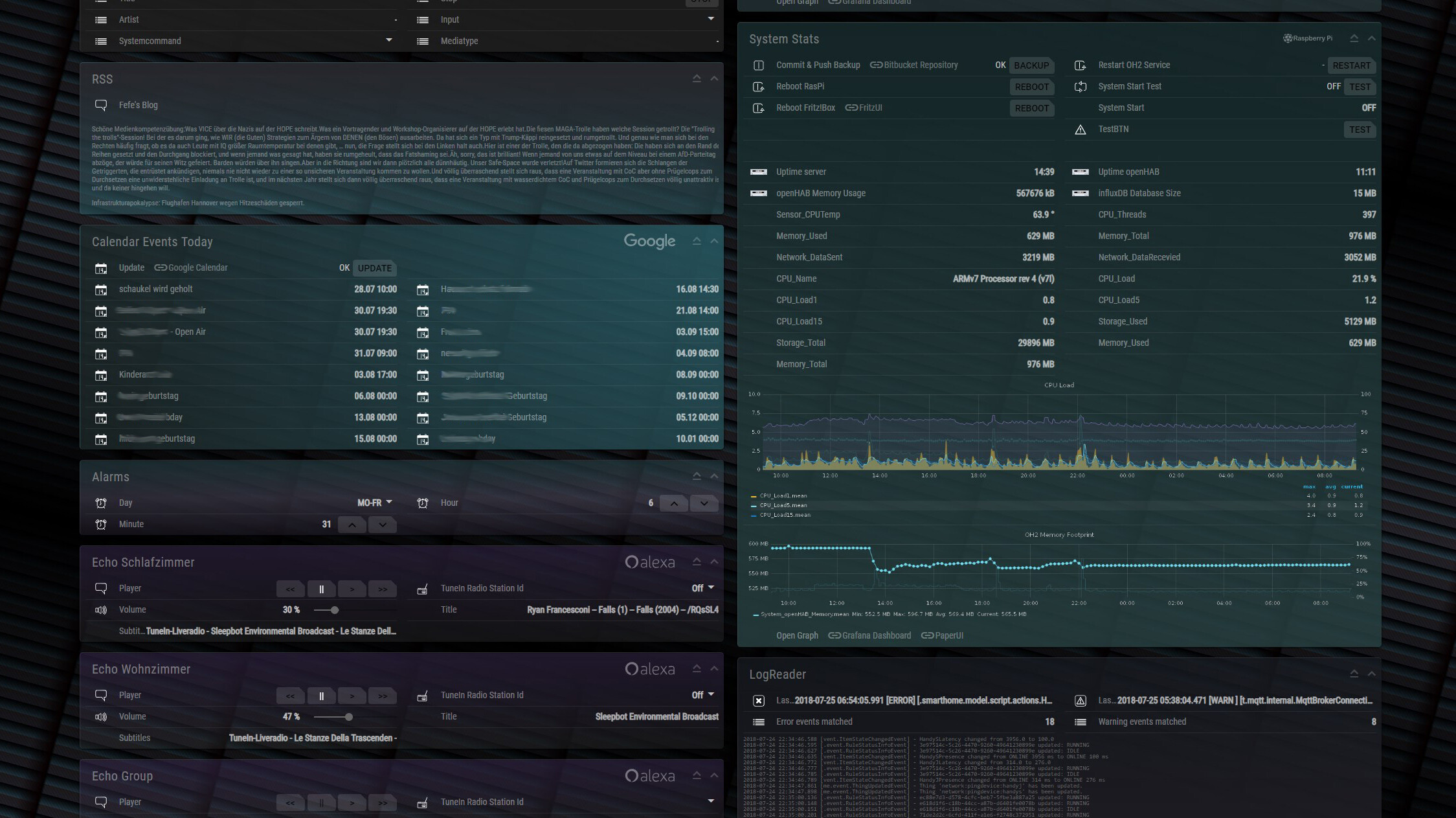The width and height of the screenshot is (1456, 818).
Task: Open the Systemcommand dropdown arrow
Action: [x=388, y=40]
